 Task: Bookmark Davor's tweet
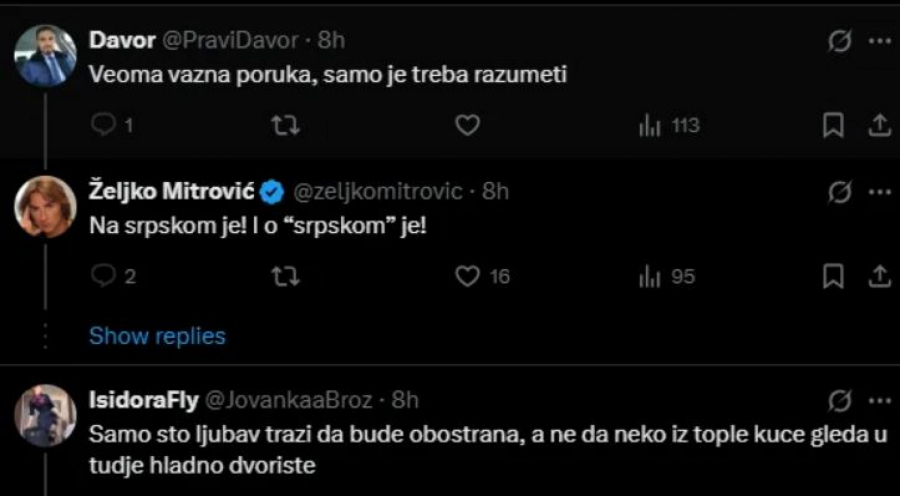point(833,126)
